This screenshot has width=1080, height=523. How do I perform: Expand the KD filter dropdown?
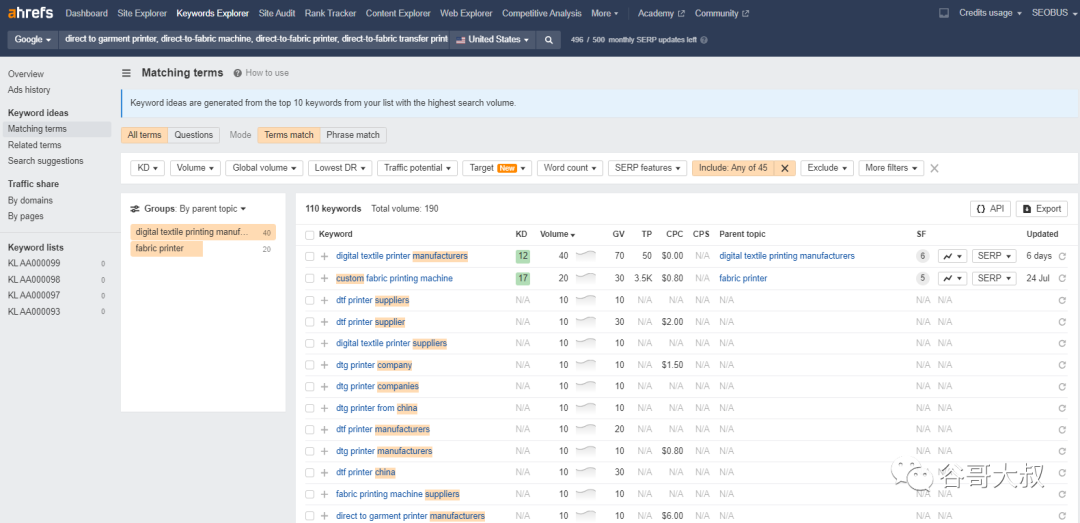pos(147,168)
